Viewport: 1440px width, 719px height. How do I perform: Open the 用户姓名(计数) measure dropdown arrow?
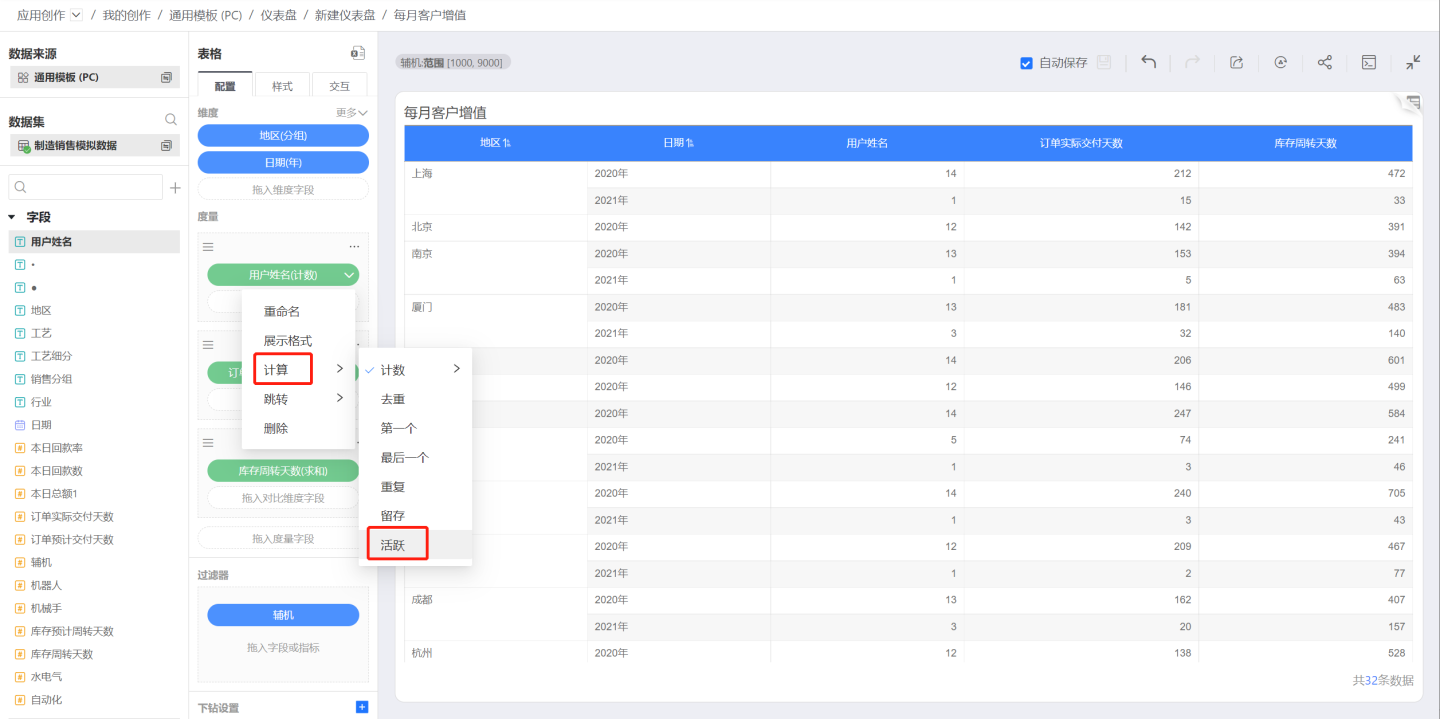click(349, 275)
